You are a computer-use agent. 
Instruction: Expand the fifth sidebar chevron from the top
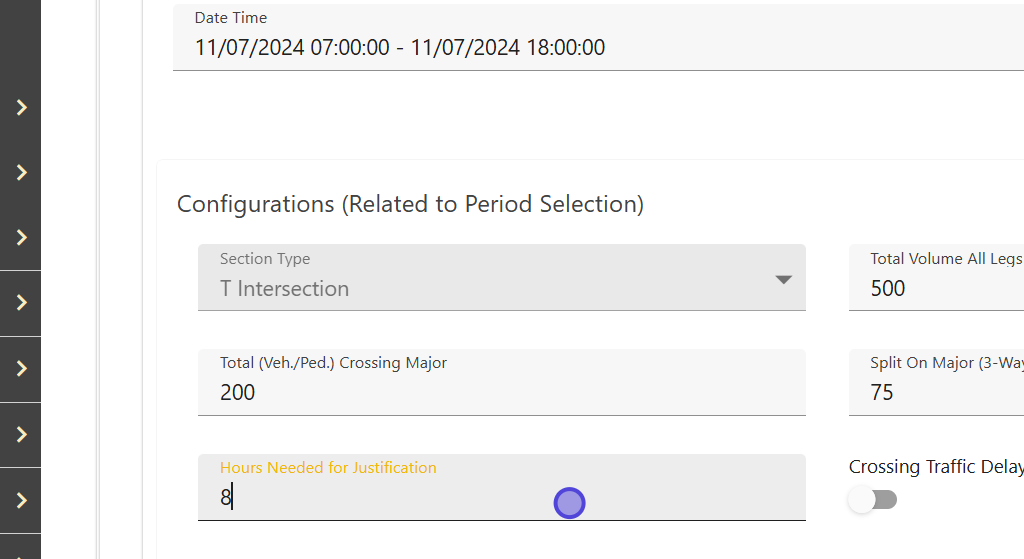pyautogui.click(x=21, y=369)
